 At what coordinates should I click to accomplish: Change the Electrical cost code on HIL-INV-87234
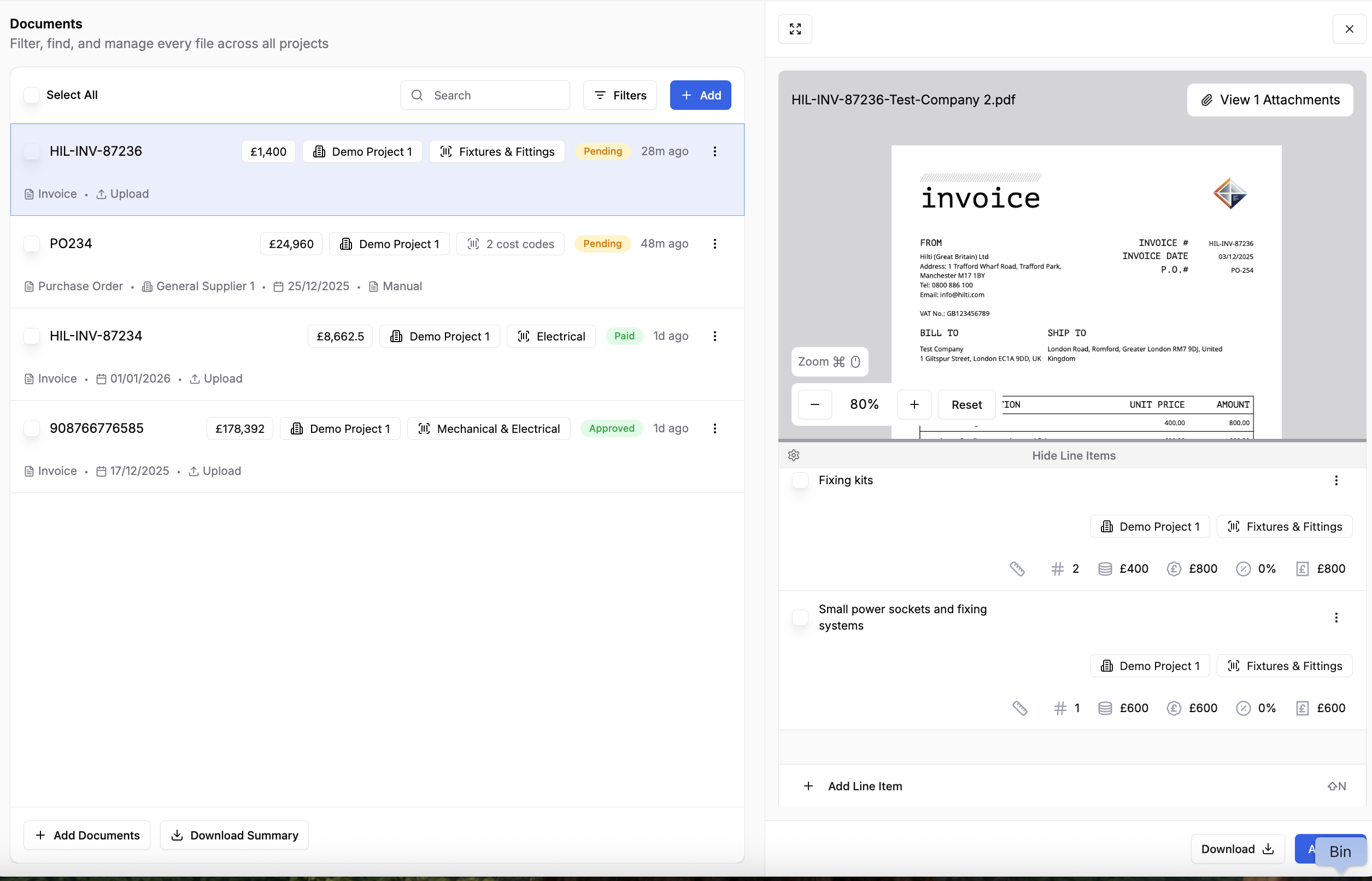551,336
